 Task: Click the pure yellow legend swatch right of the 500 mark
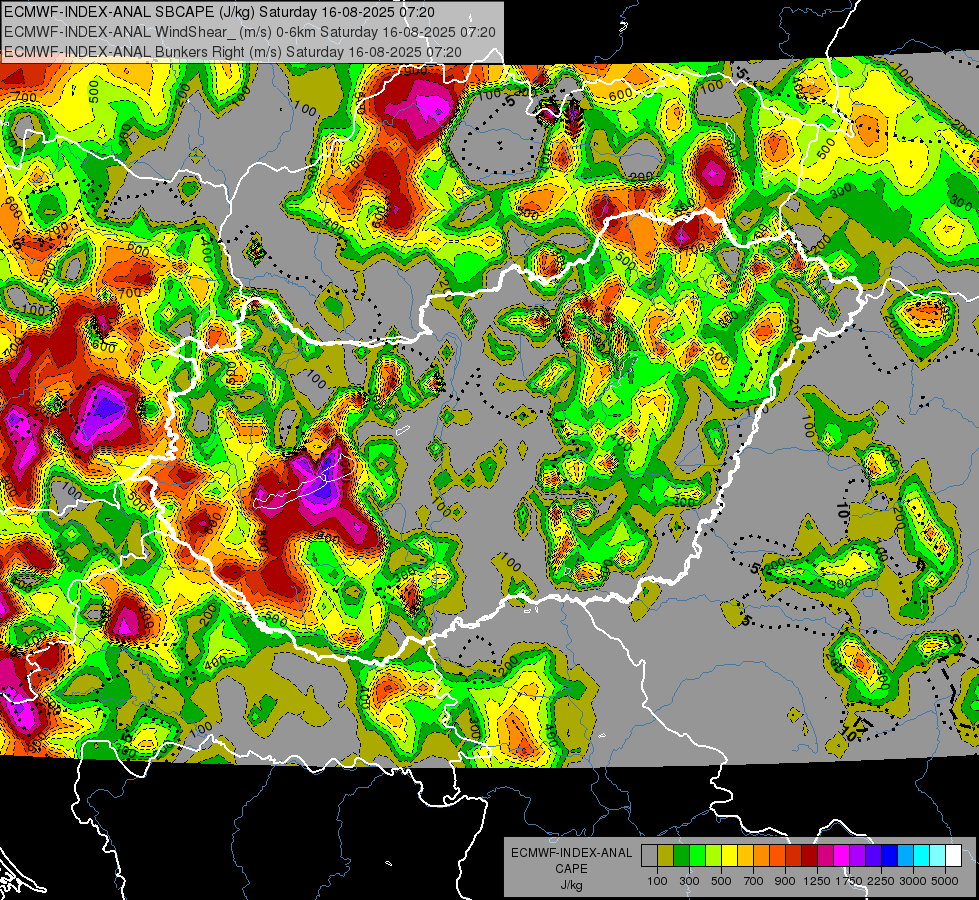click(729, 856)
